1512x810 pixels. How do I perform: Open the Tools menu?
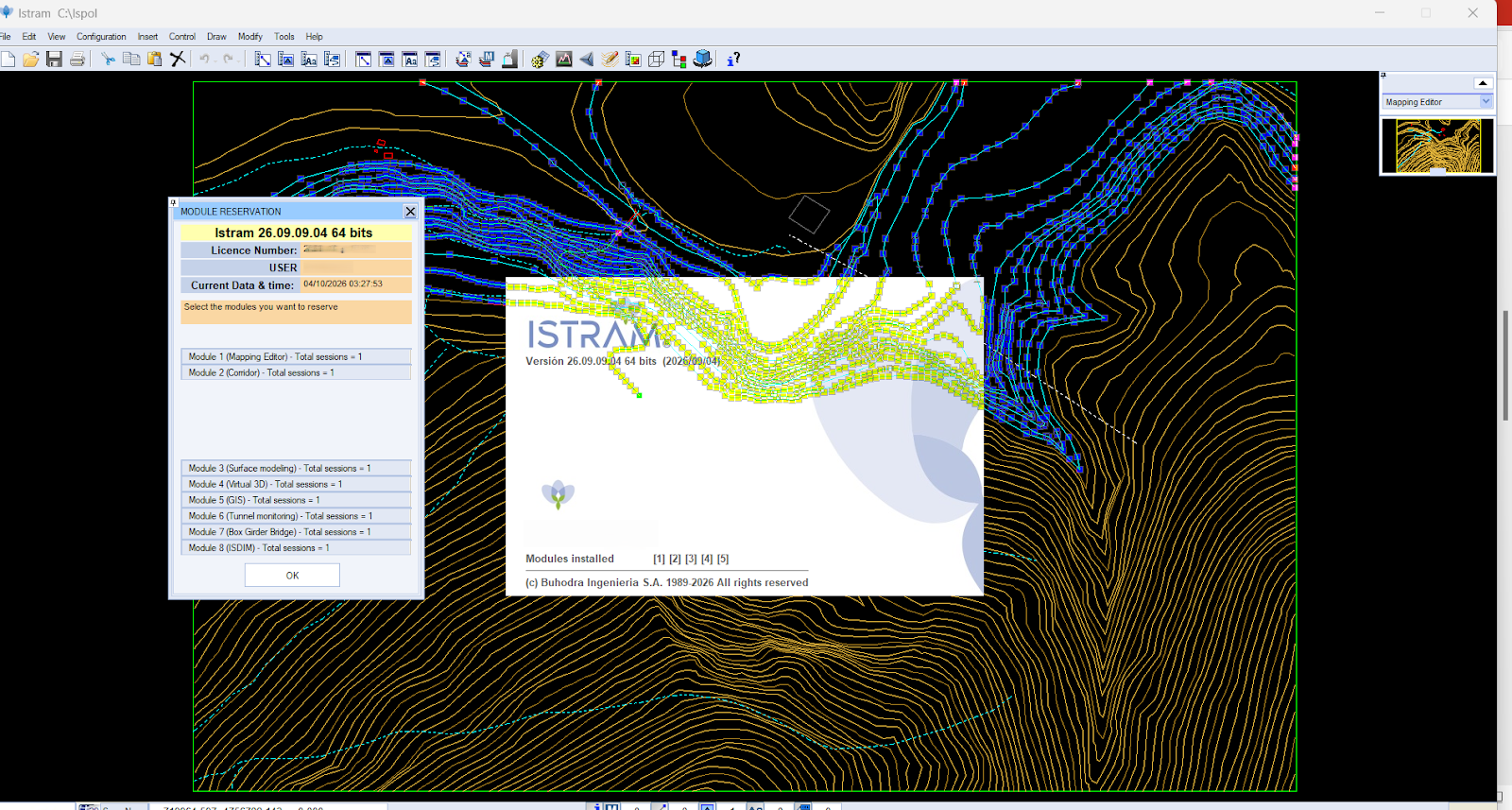click(284, 37)
